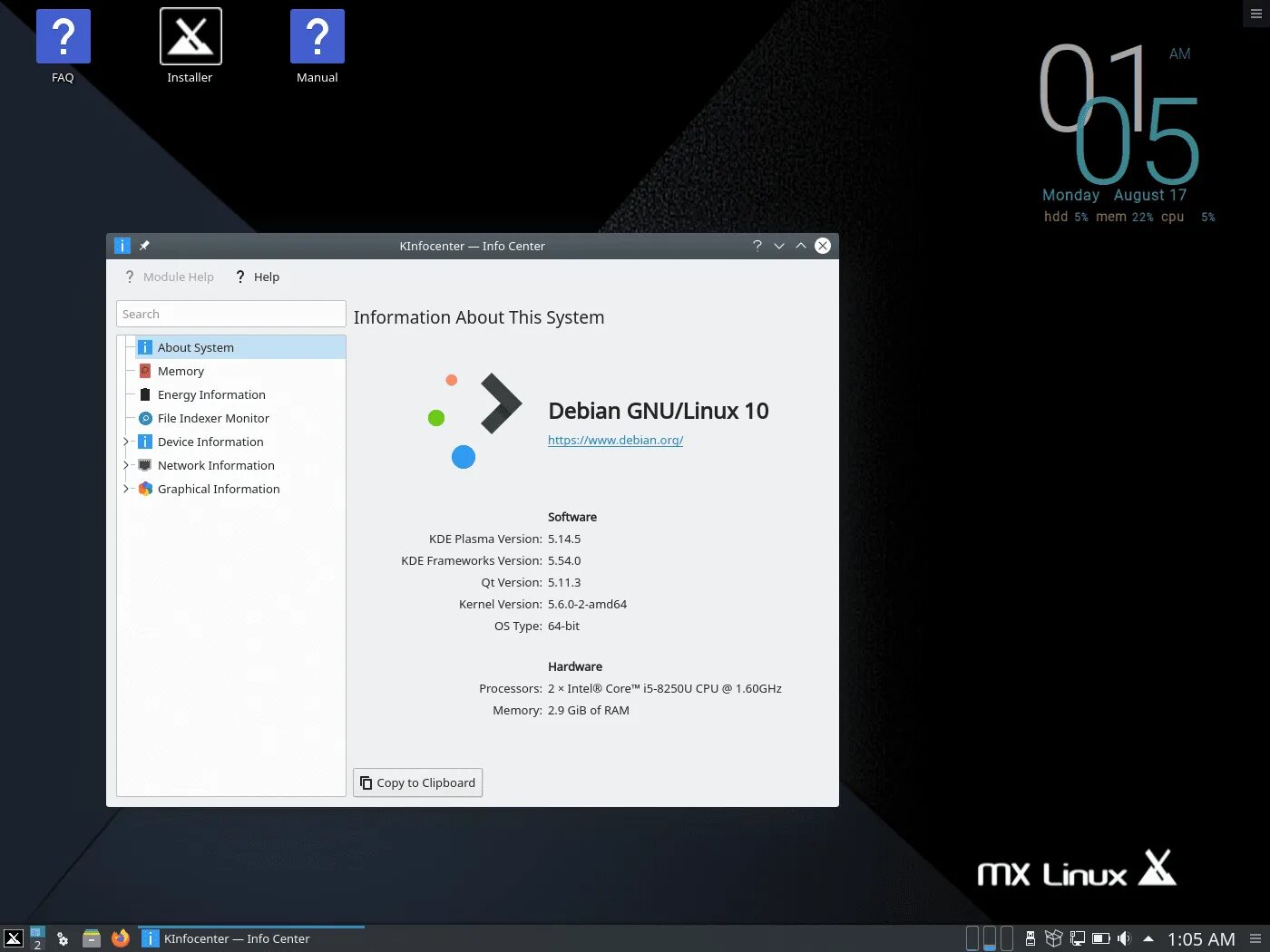Screen dimensions: 1270x952
Task: Select Device Information in the tree
Action: [240, 442]
